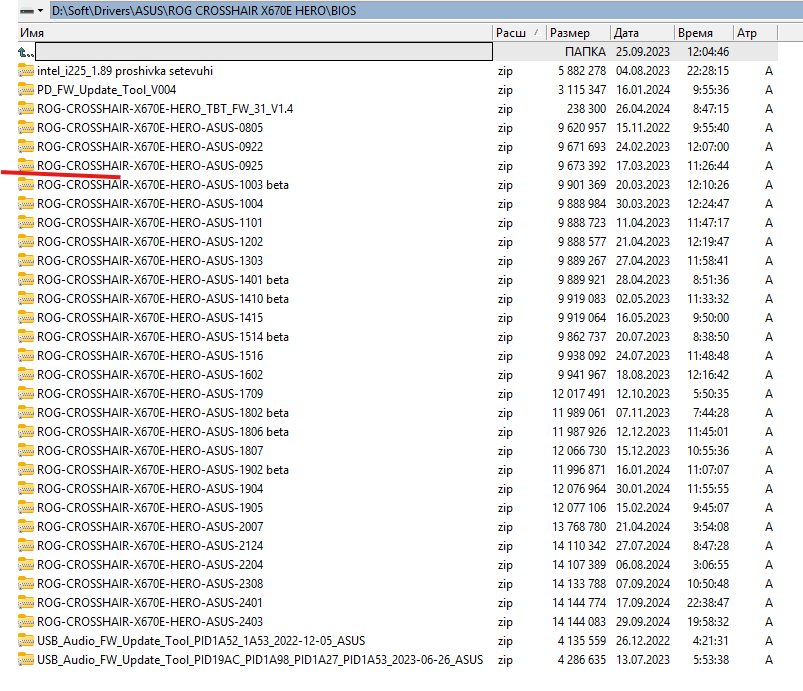The width and height of the screenshot is (803, 691).
Task: Click the zip icon of ROG-CROSSHAIR-X670E-HERO-ASUS-1004
Action: point(26,203)
